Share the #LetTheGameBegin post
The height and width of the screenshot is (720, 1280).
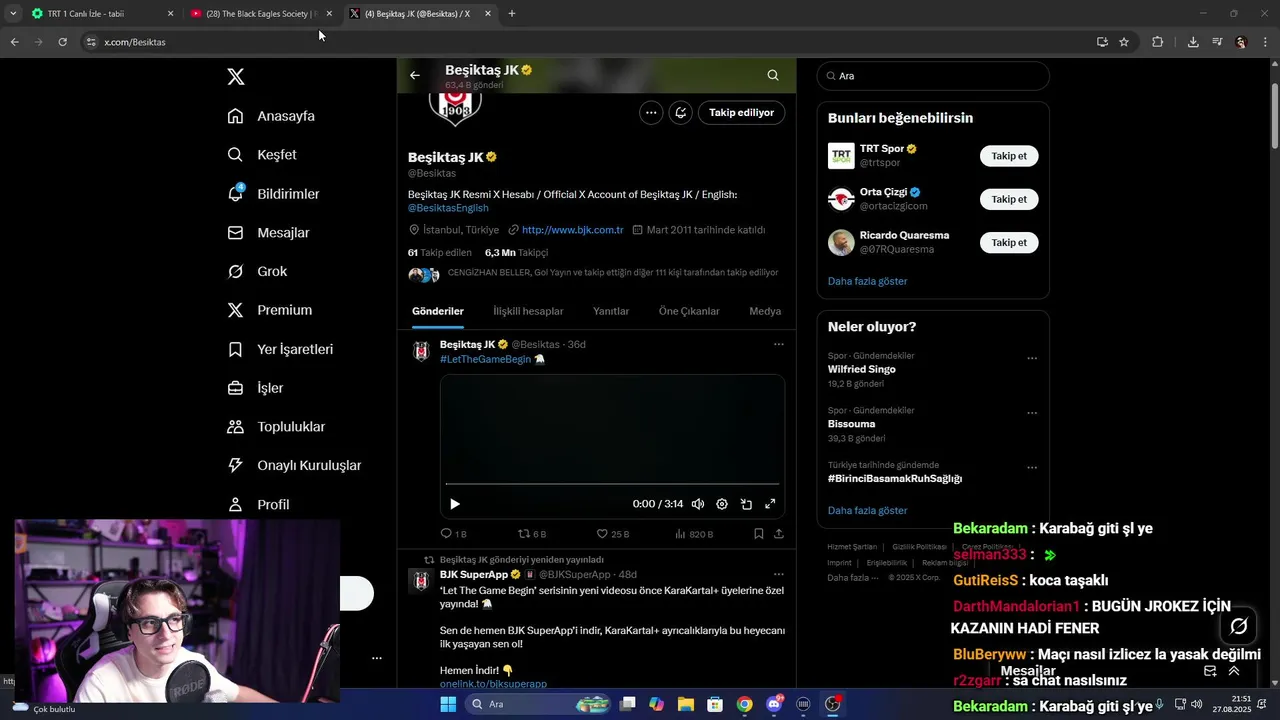click(x=779, y=534)
